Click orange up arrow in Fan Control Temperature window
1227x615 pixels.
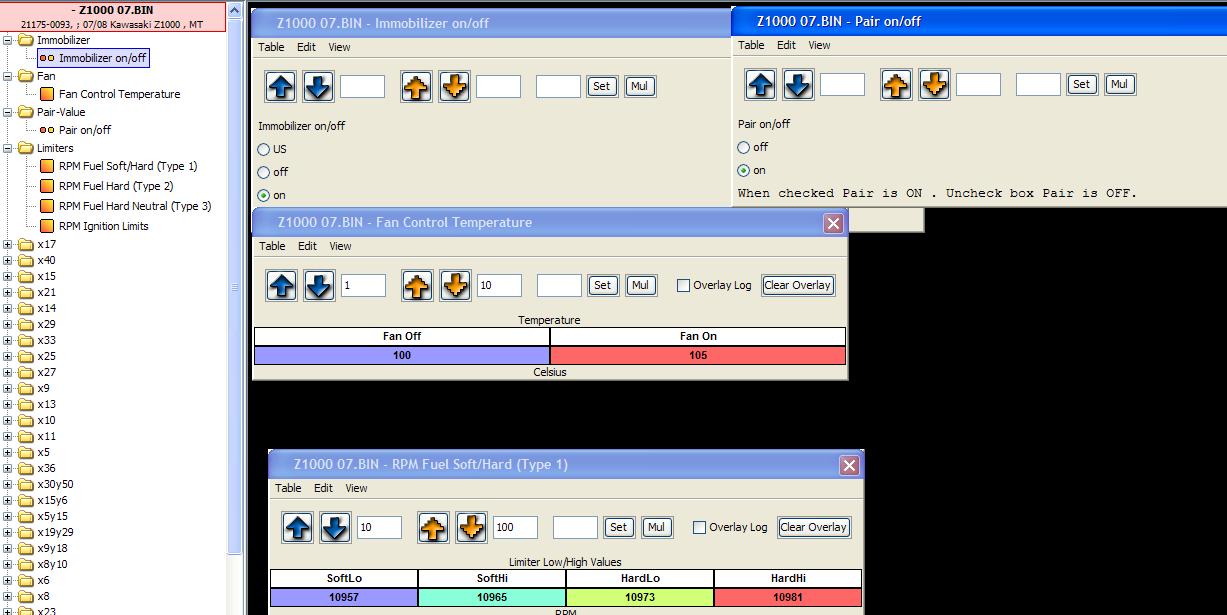[x=418, y=286]
